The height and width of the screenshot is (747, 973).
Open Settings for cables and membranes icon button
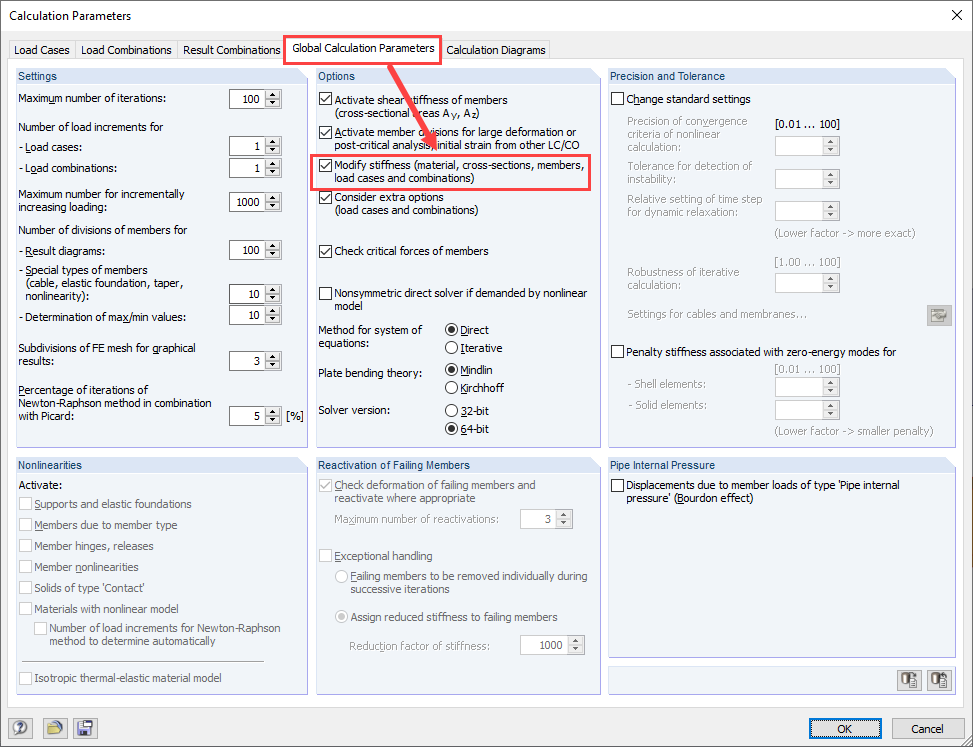coord(939,315)
